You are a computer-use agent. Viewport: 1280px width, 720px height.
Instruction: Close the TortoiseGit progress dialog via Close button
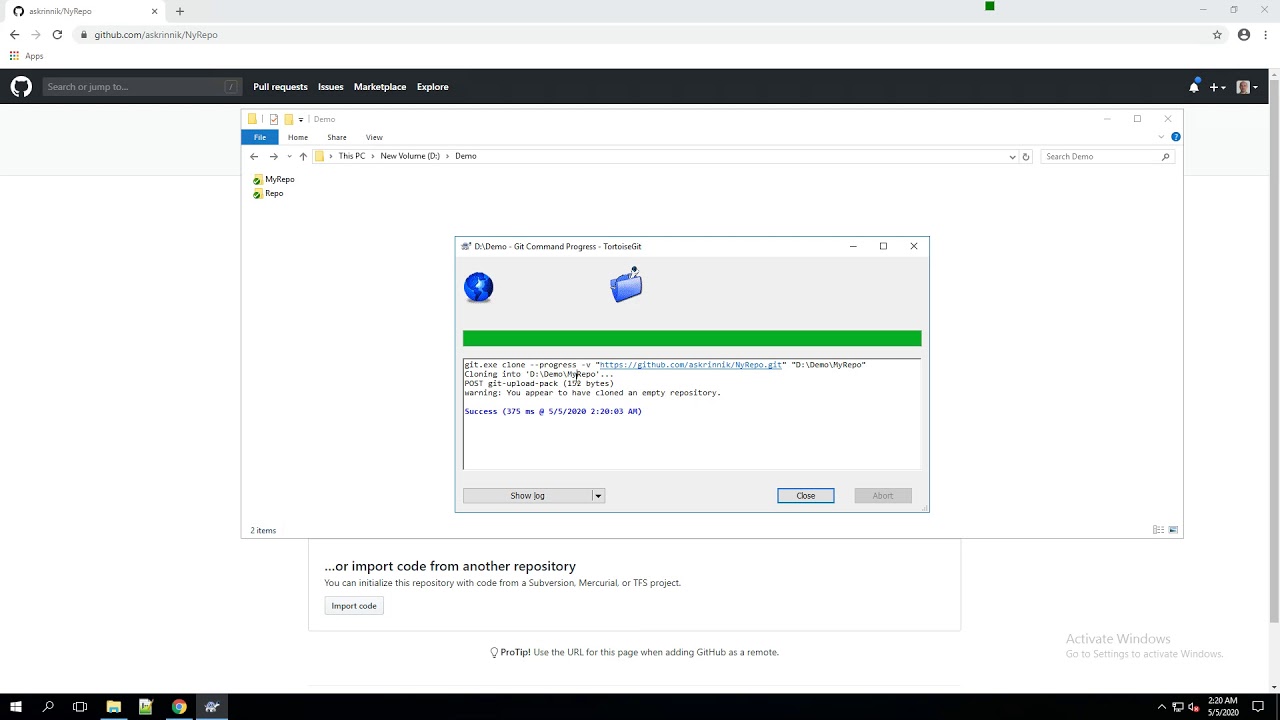805,495
